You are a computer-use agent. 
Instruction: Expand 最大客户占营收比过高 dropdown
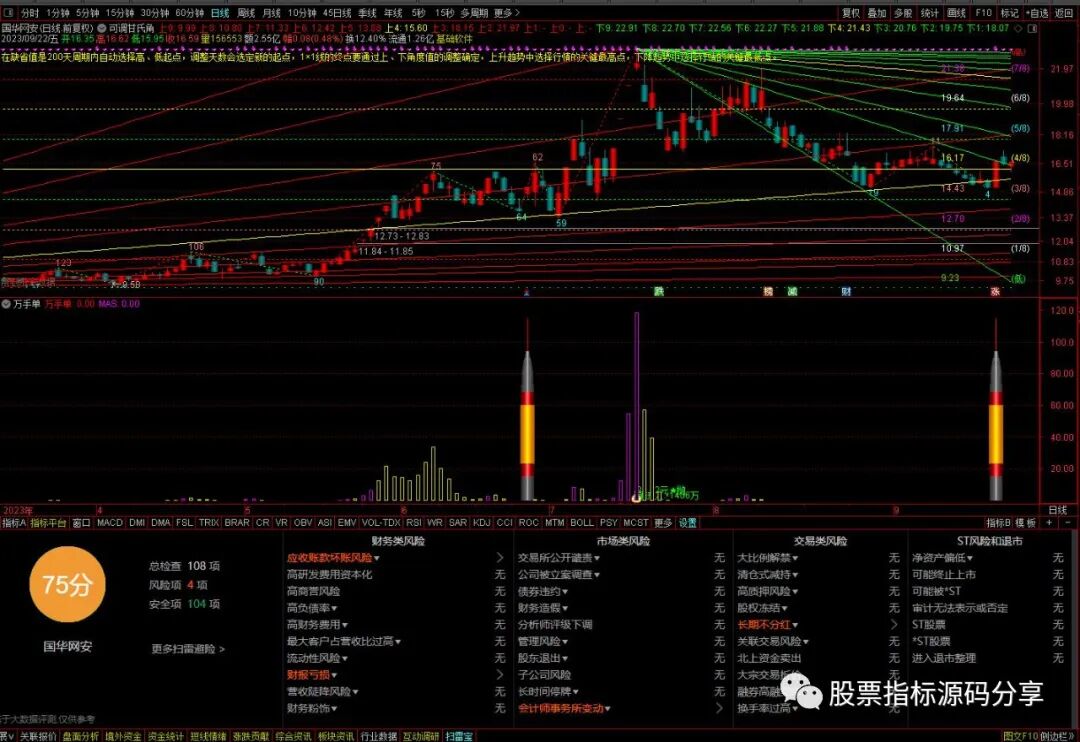[344, 641]
